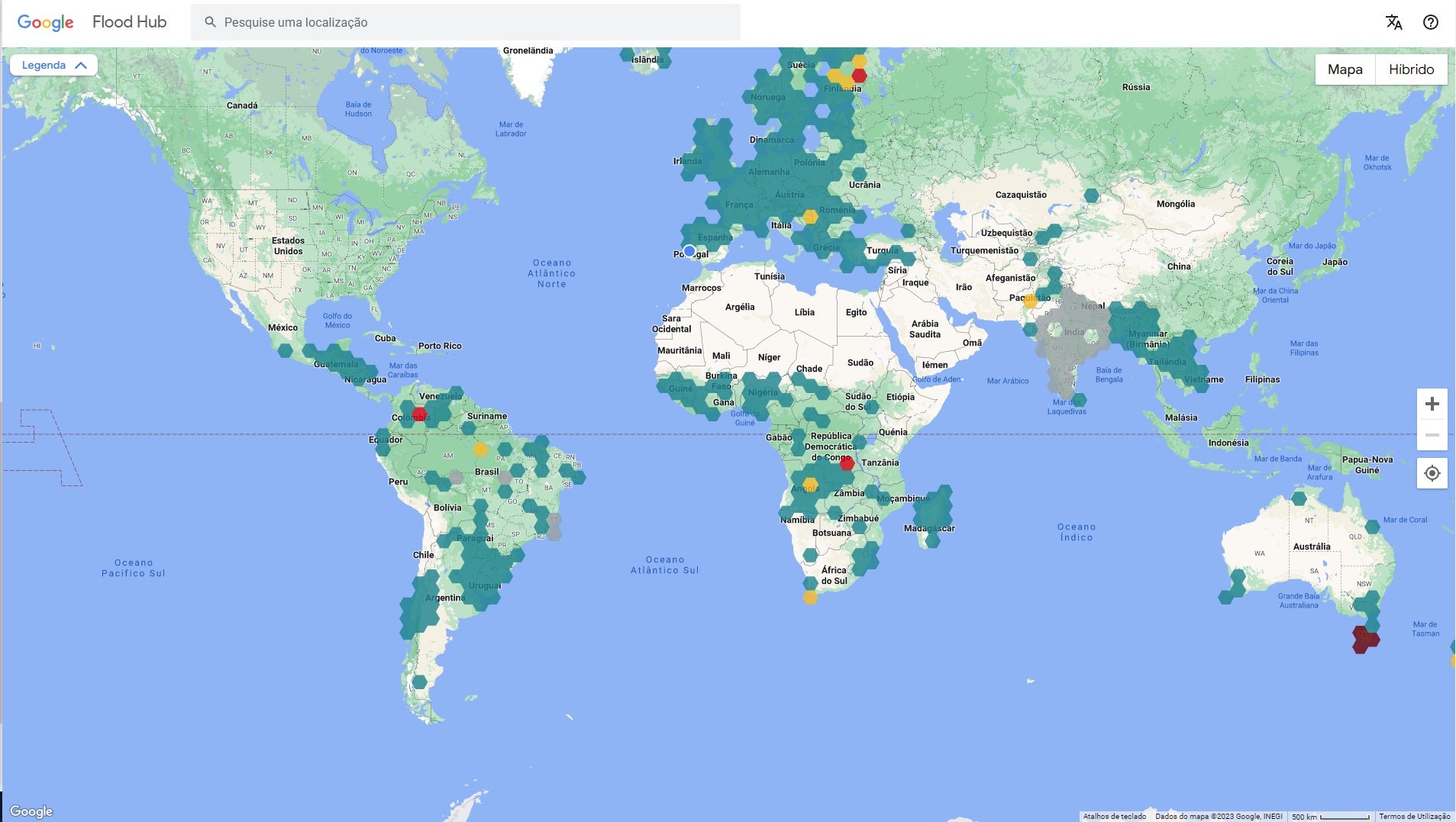Image resolution: width=1456 pixels, height=822 pixels.
Task: Click the Flood Hub title
Action: [x=129, y=22]
